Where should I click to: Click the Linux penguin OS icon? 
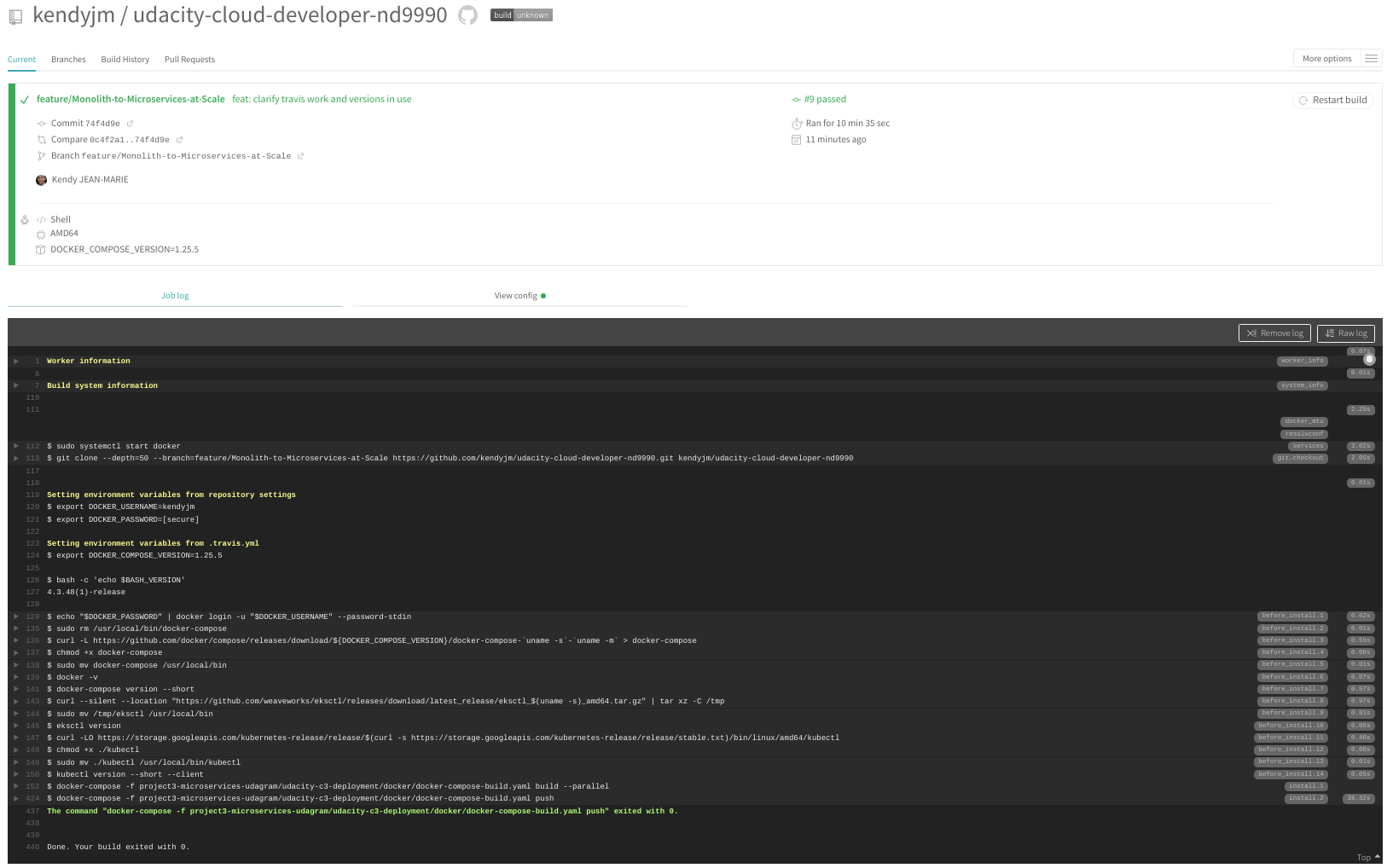coord(25,220)
